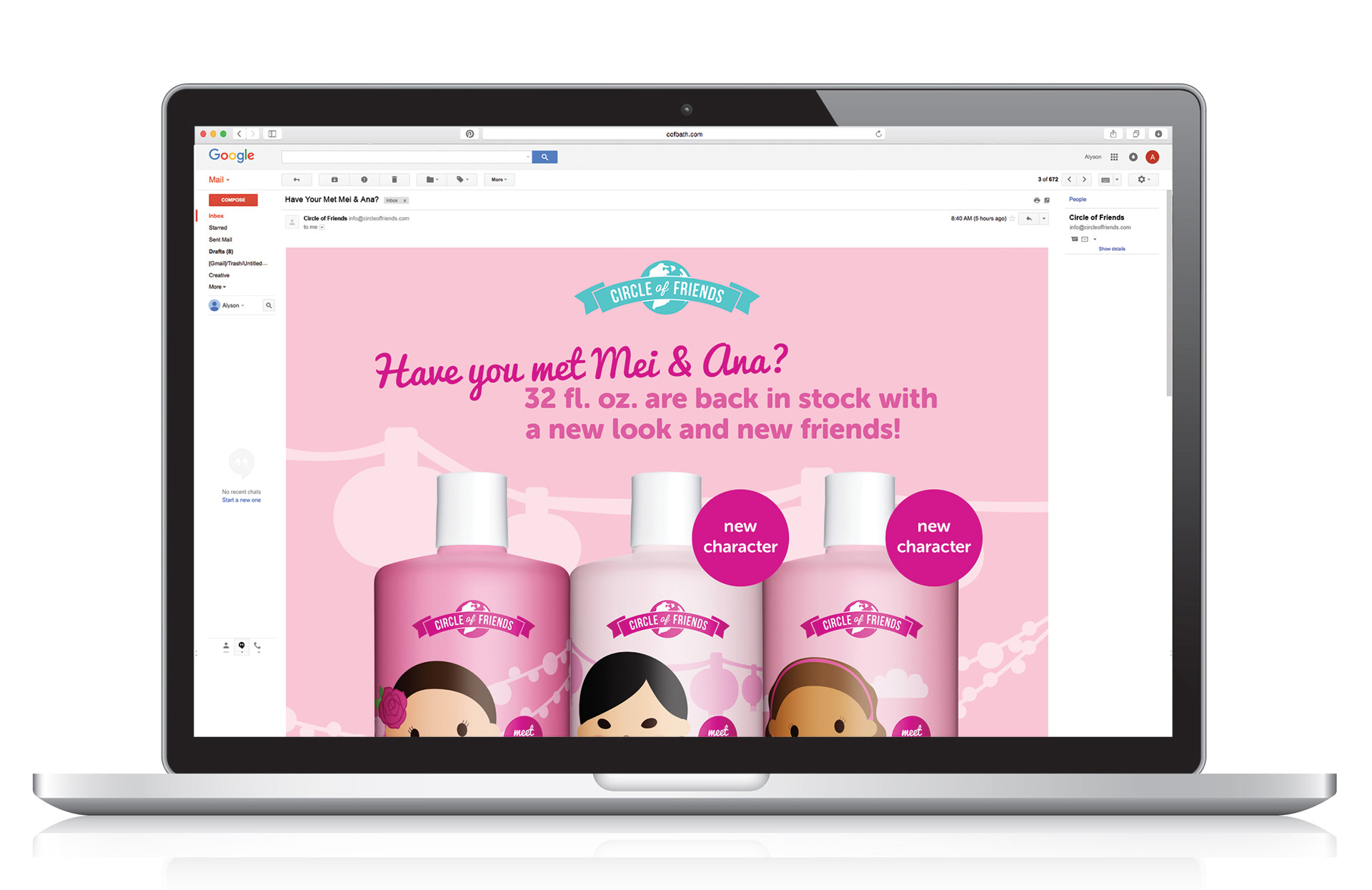Go to the older email arrow
This screenshot has height=890, width=1372.
tap(1085, 179)
